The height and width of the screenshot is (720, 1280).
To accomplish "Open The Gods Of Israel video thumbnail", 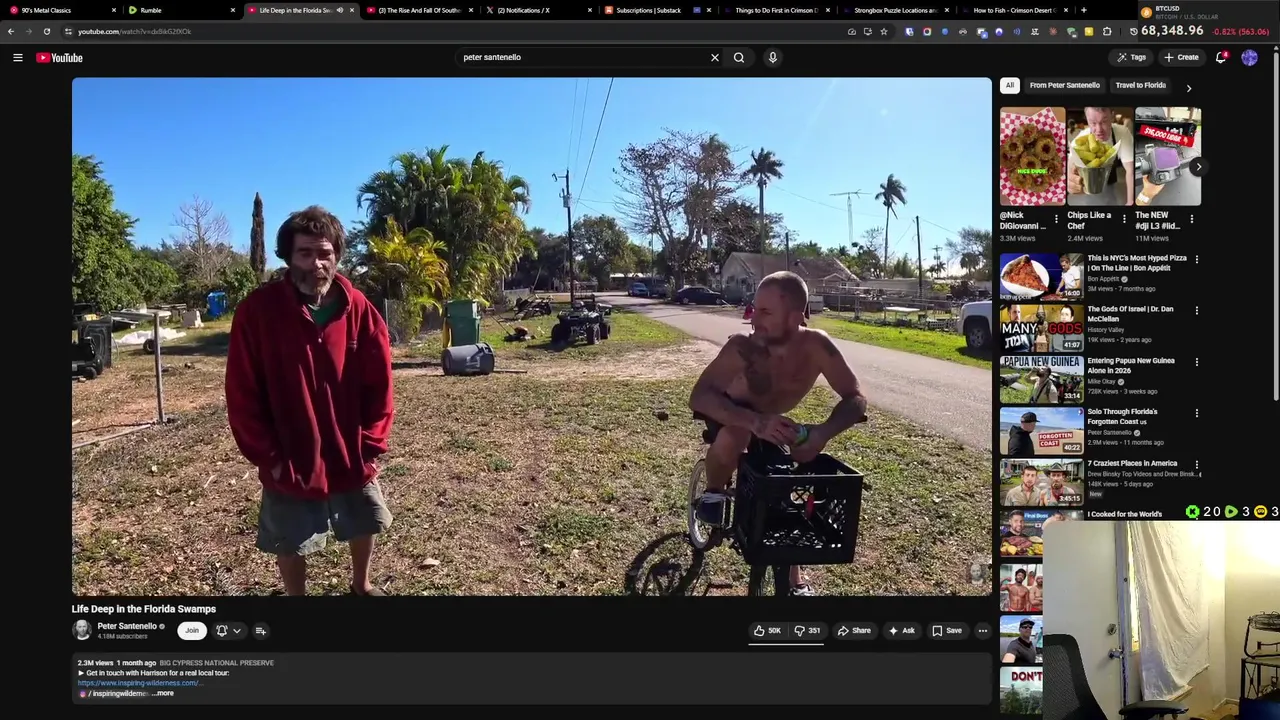I will point(1041,328).
